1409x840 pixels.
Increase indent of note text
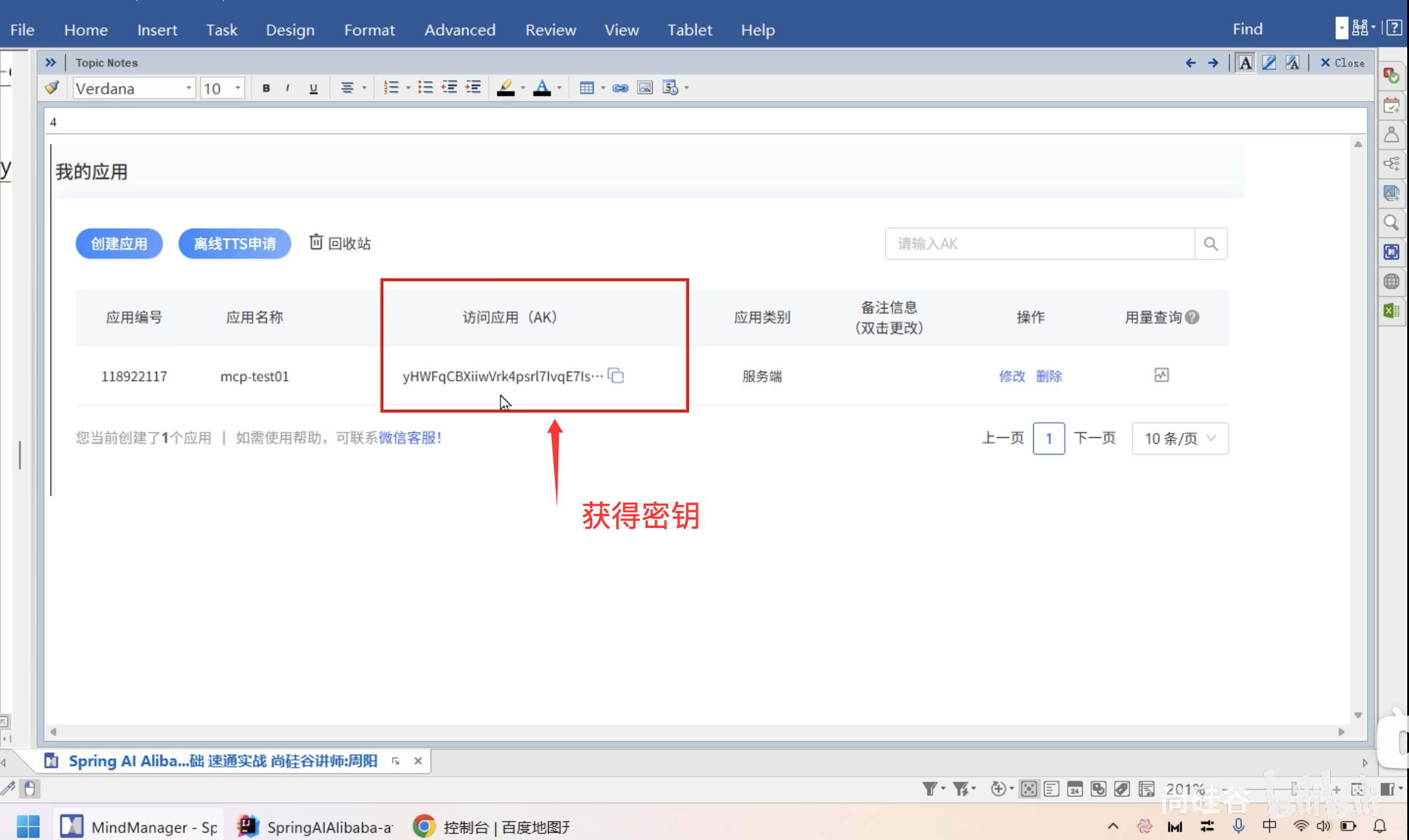click(474, 88)
